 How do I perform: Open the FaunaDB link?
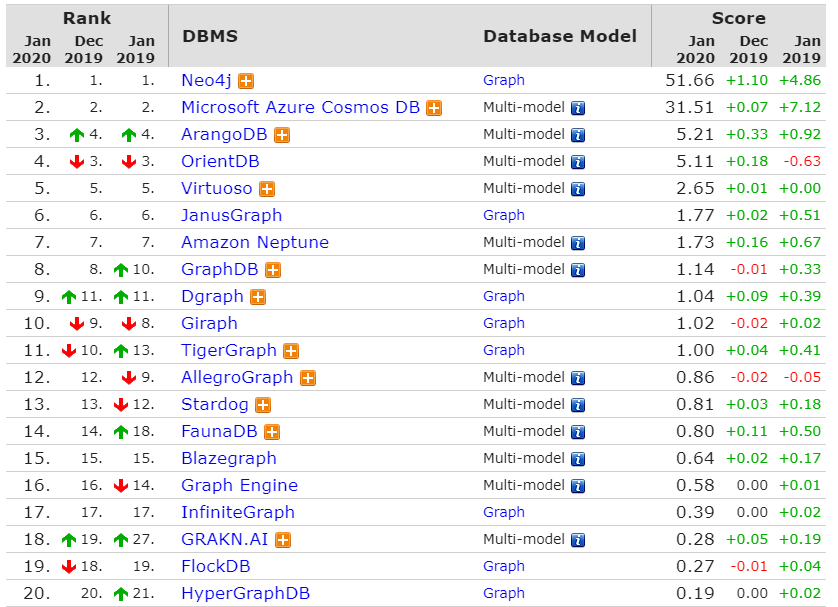click(219, 431)
